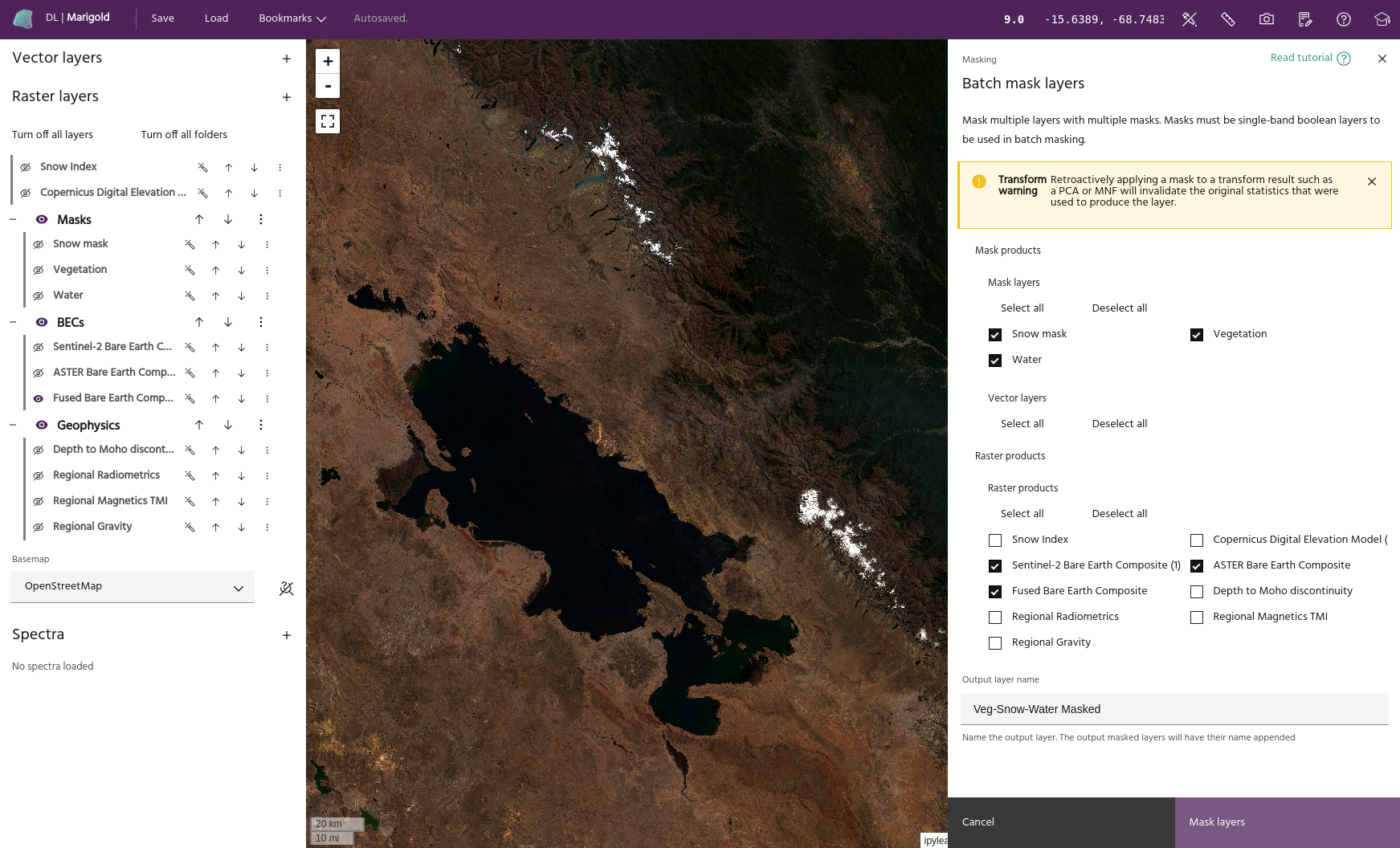This screenshot has width=1400, height=848.
Task: Click the camera screenshot icon in top bar
Action: (x=1266, y=19)
